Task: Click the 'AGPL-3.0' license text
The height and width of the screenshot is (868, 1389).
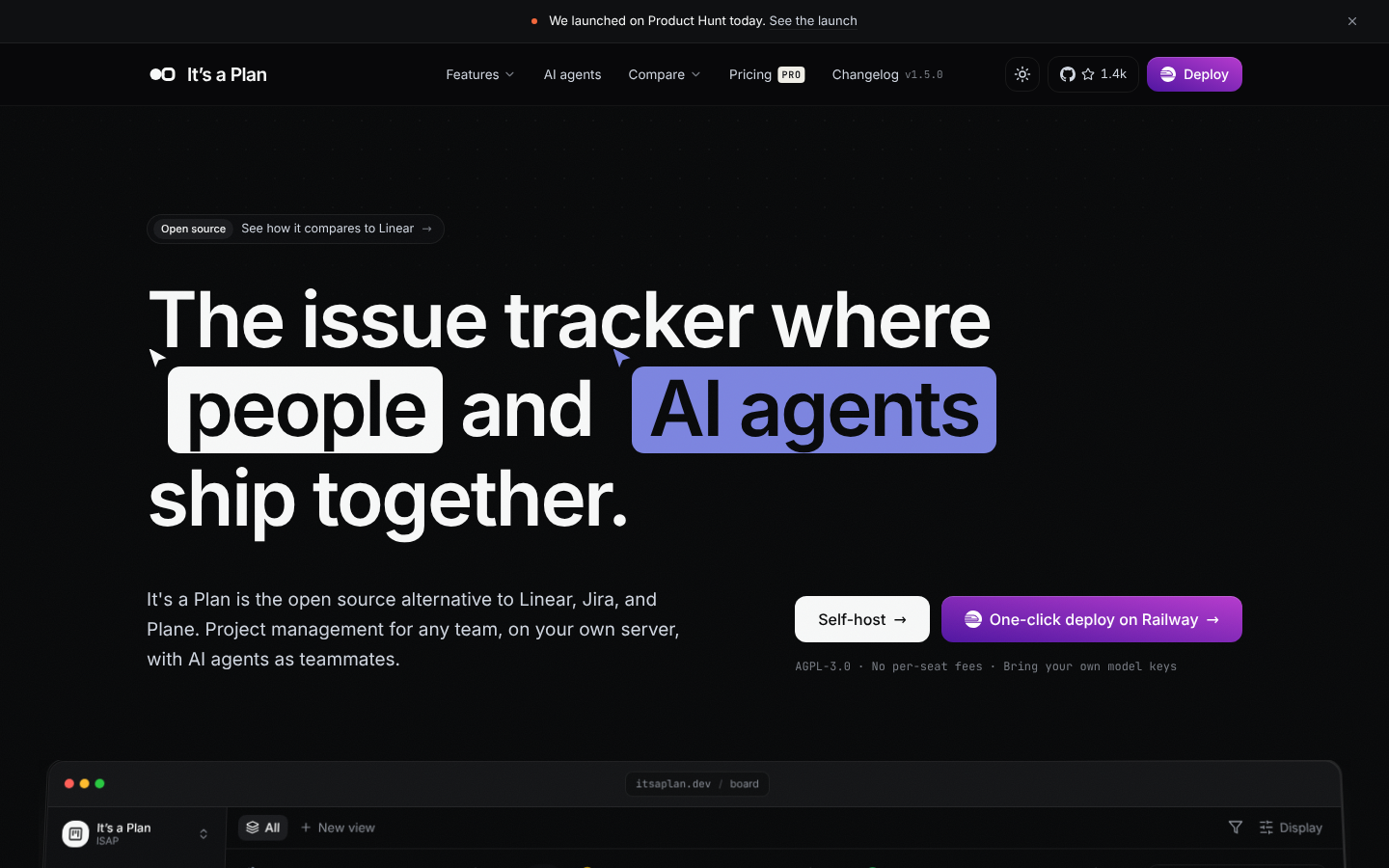Action: [823, 666]
